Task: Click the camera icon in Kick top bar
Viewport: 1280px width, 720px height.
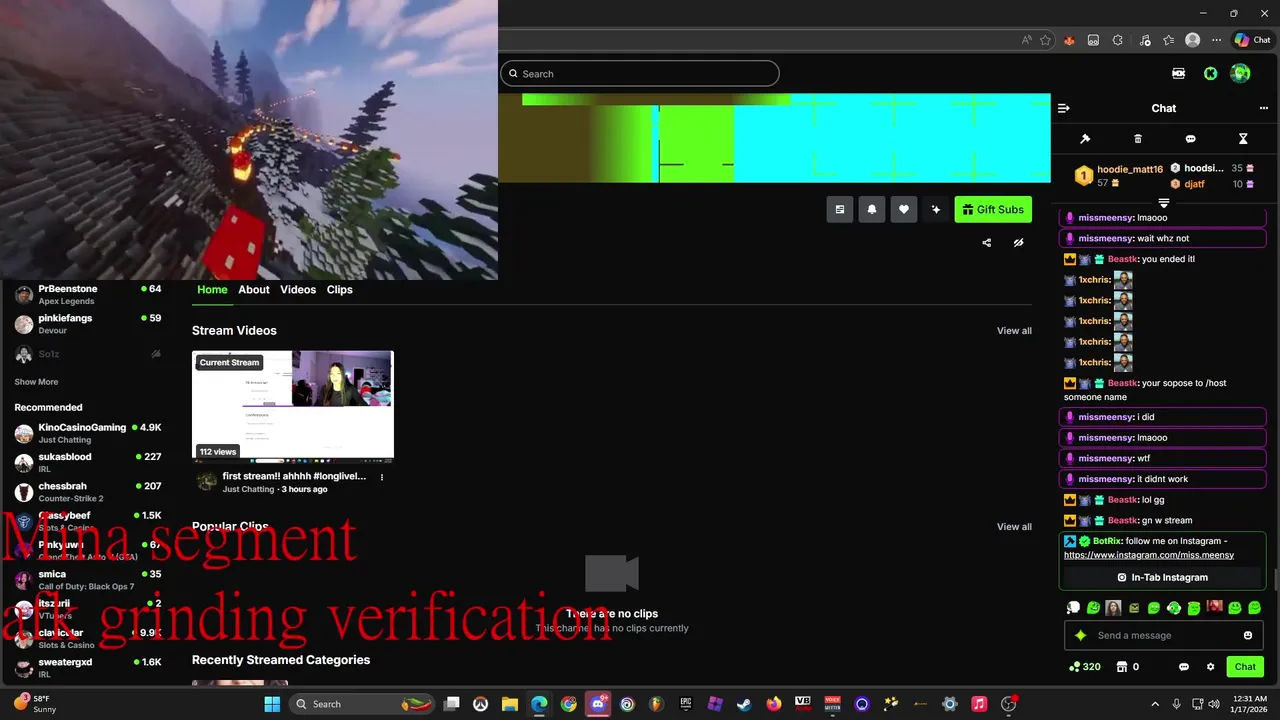Action: coord(1179,73)
